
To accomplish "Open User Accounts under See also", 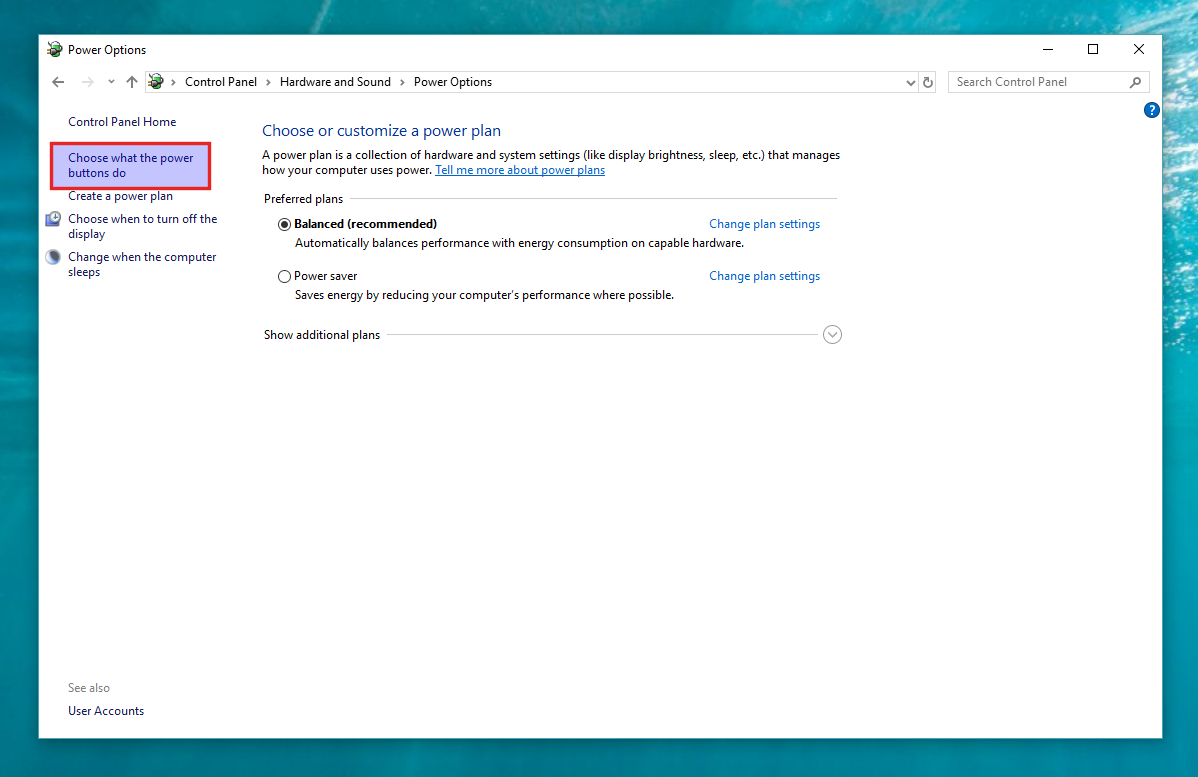I will pyautogui.click(x=106, y=711).
